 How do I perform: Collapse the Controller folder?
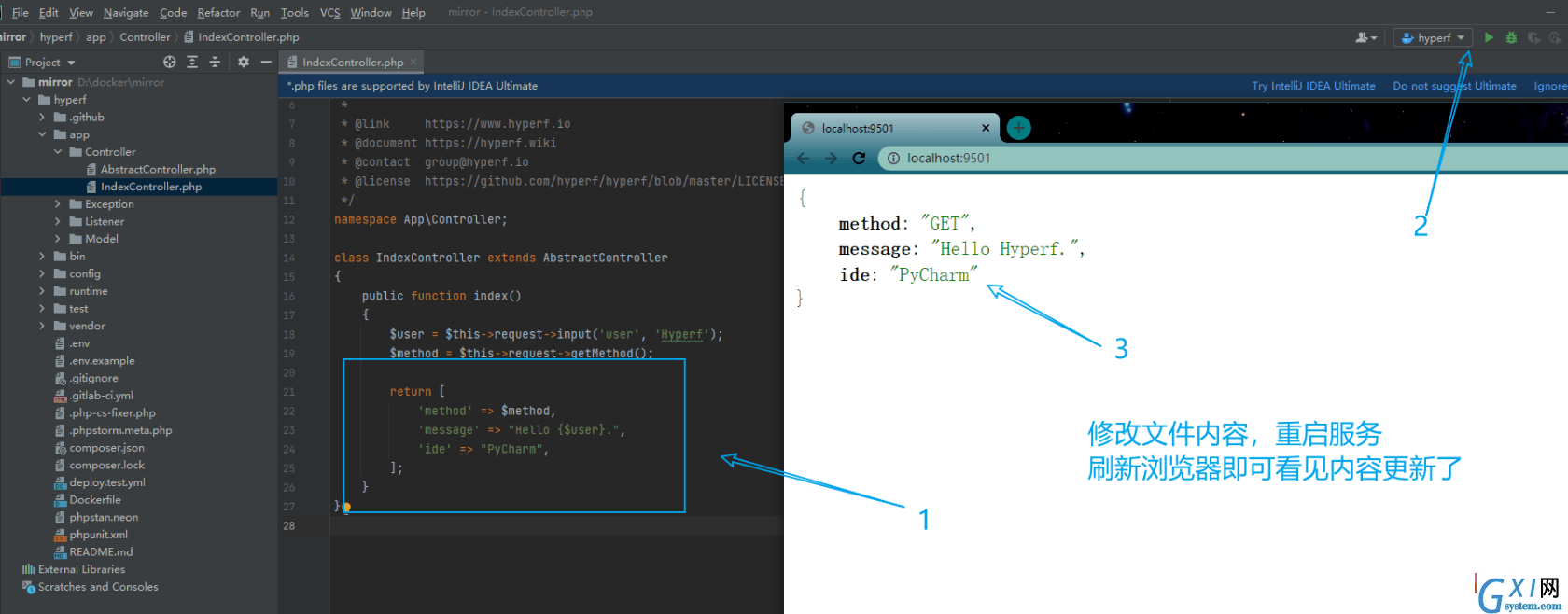58,152
